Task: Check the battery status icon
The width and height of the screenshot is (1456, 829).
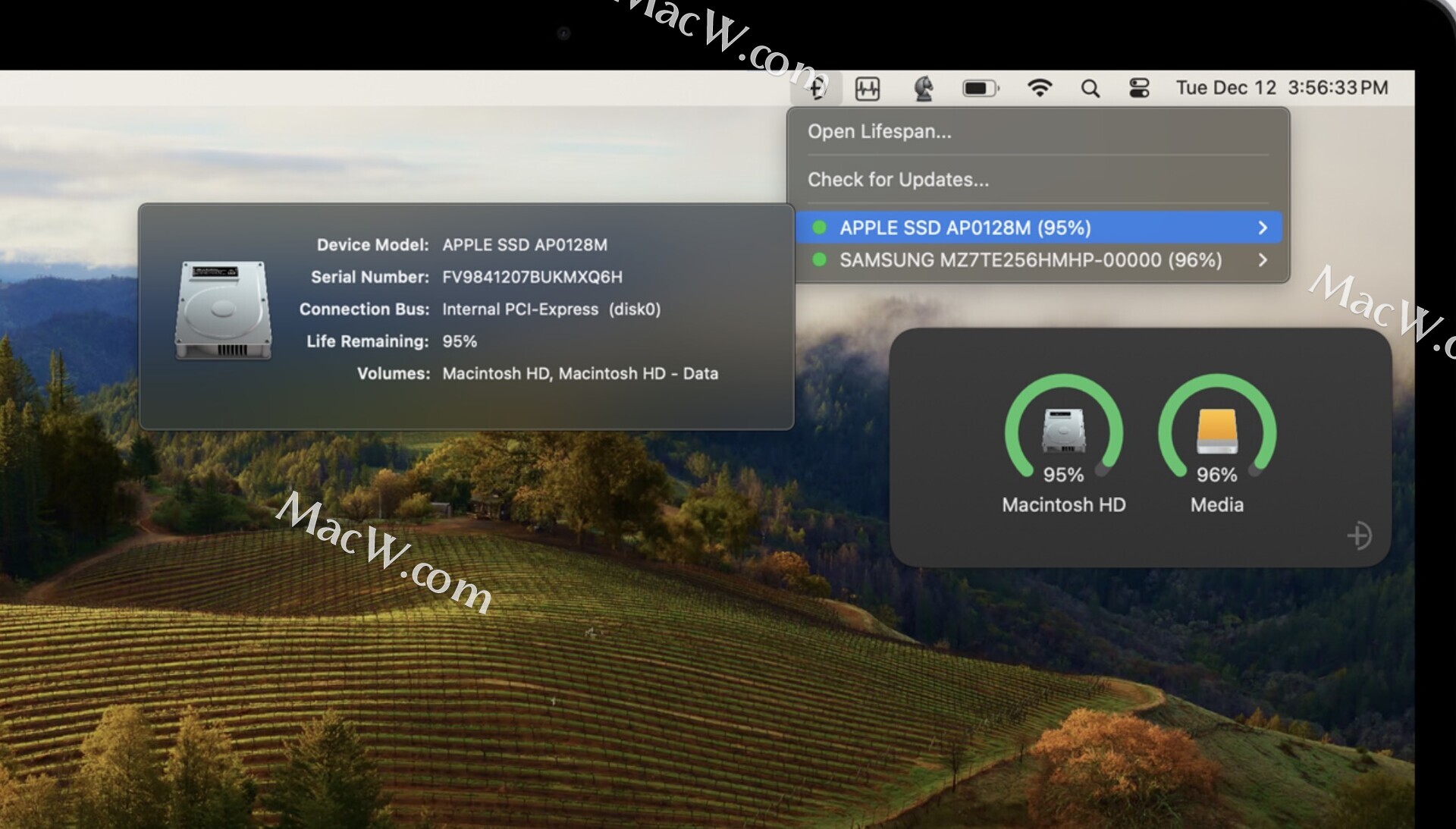Action: [x=981, y=89]
